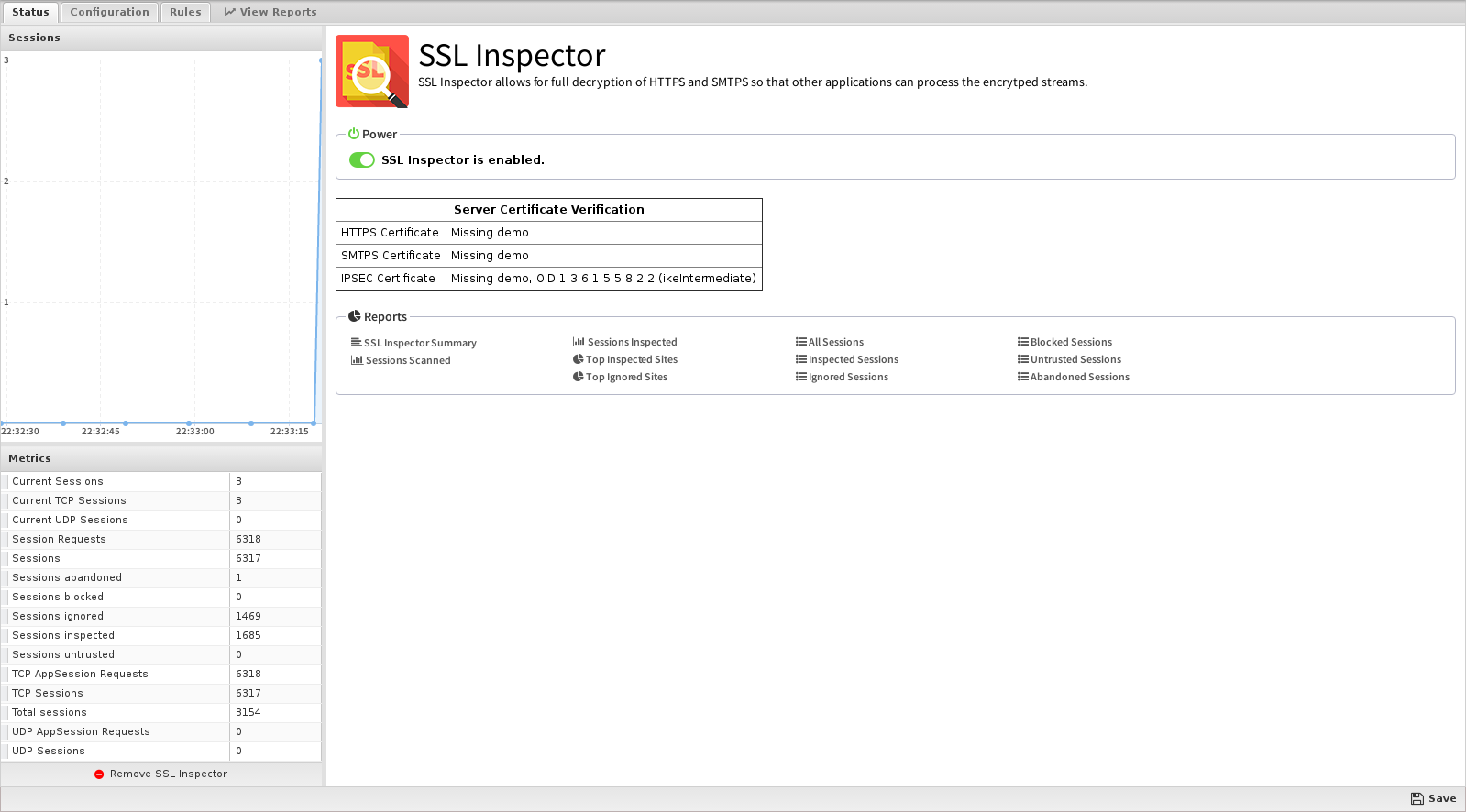Image resolution: width=1466 pixels, height=812 pixels.
Task: Click the All Sessions list icon
Action: (x=801, y=342)
